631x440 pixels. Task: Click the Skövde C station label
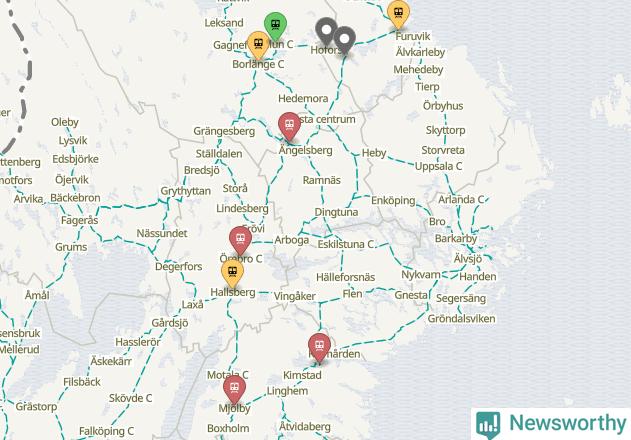point(130,398)
